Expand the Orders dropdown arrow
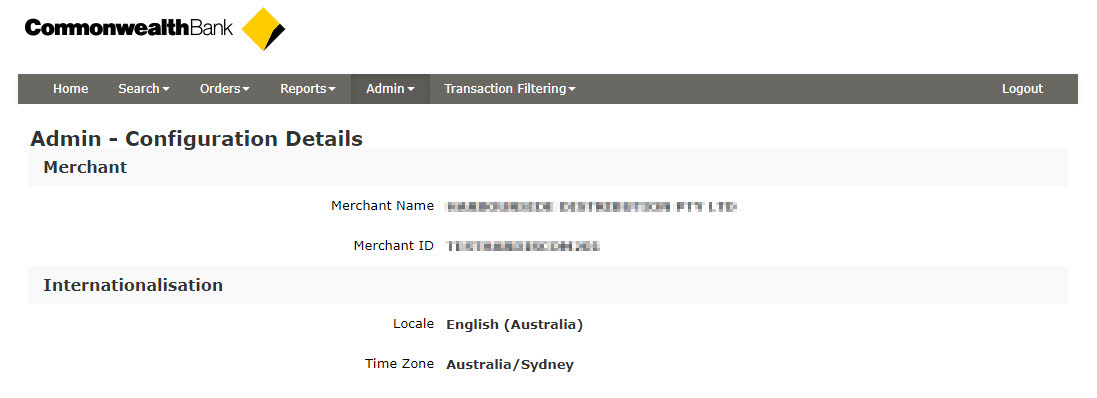 (246, 90)
